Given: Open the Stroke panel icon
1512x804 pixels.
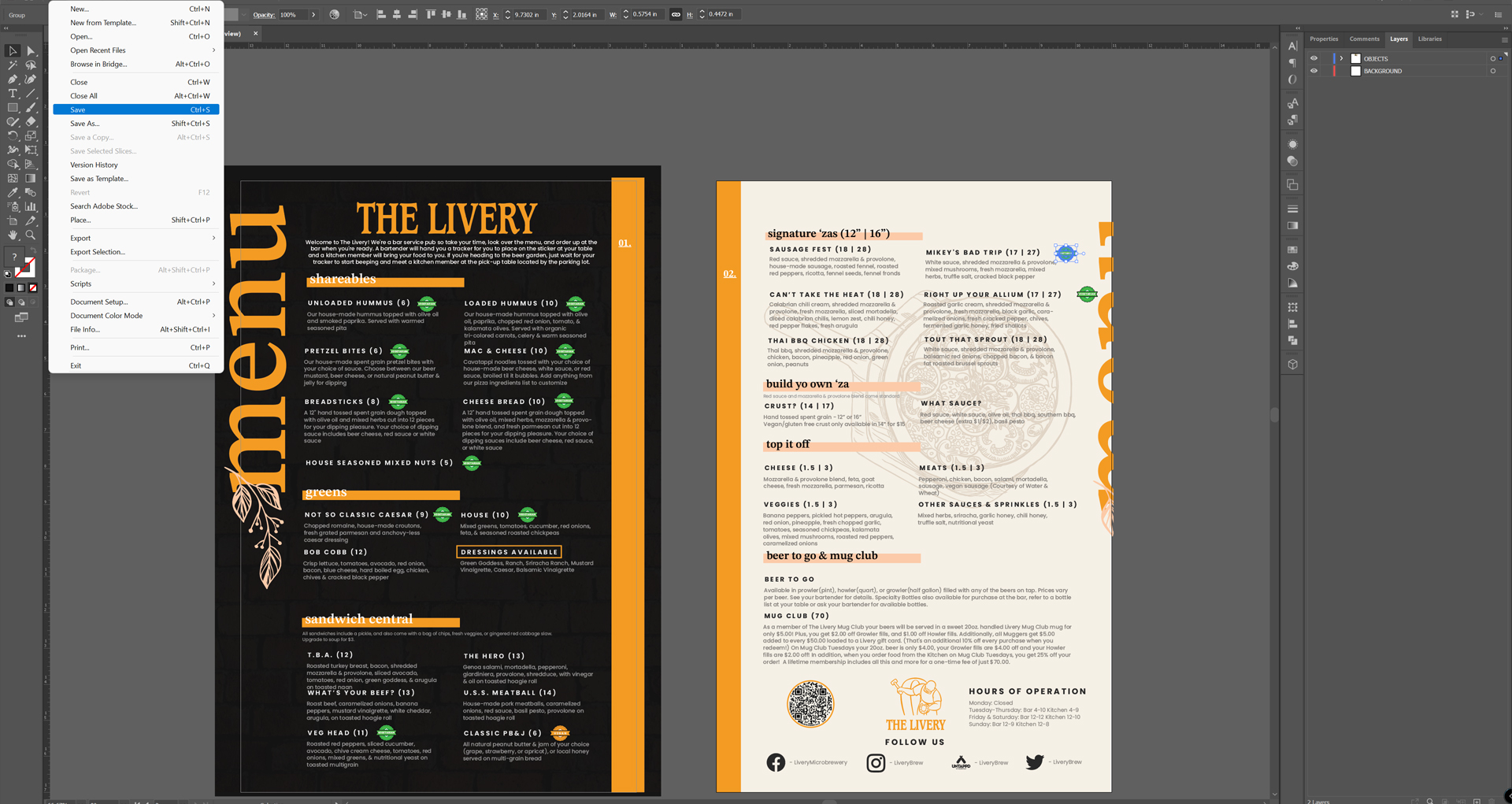Looking at the screenshot, I should click(1292, 209).
